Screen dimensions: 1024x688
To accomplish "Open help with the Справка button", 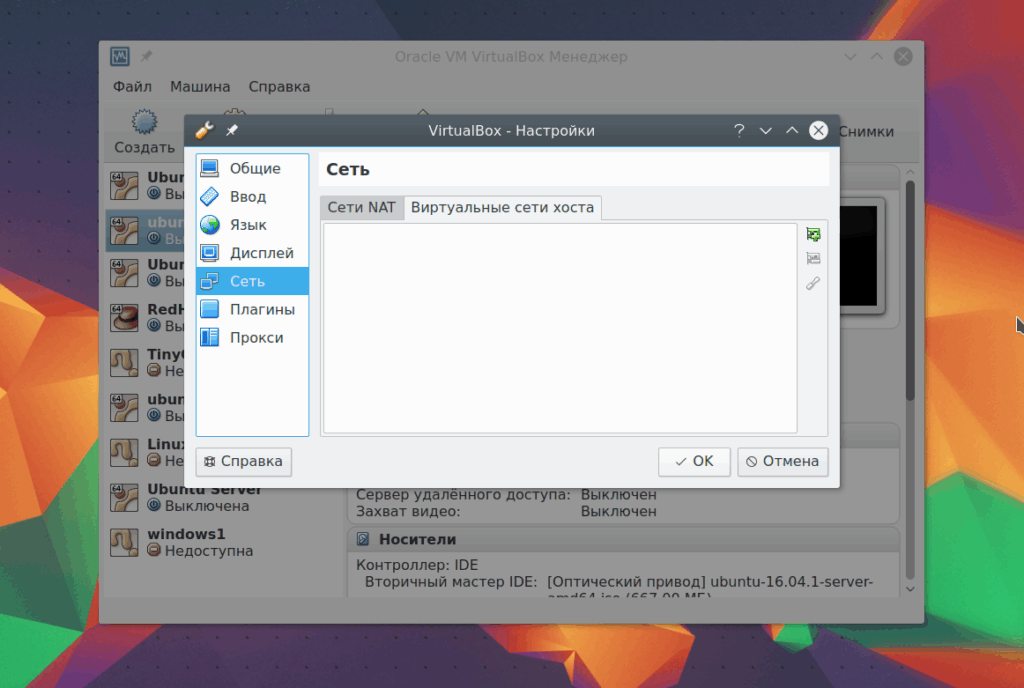I will [x=244, y=461].
